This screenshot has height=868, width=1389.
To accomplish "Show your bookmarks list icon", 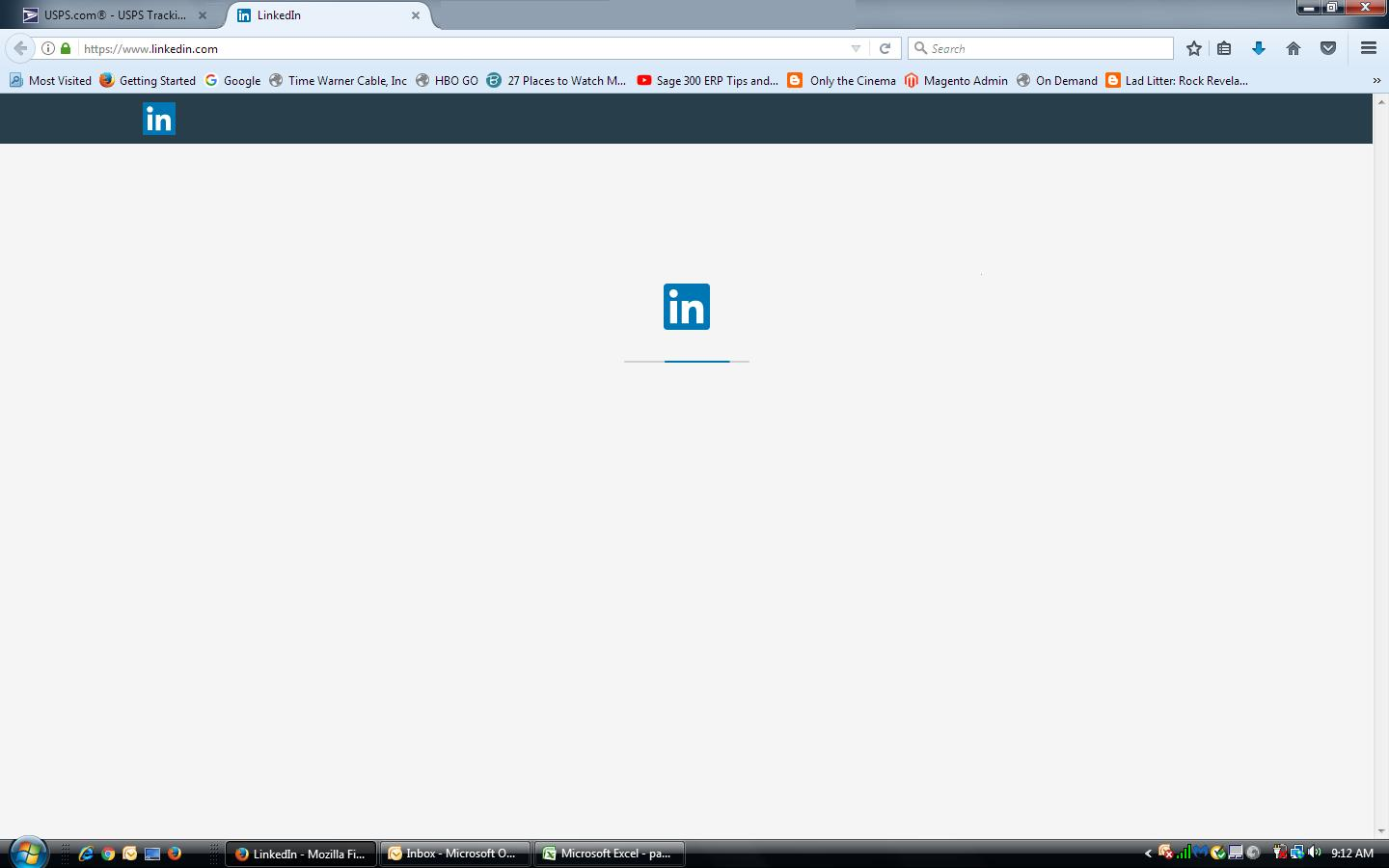I will [1224, 48].
